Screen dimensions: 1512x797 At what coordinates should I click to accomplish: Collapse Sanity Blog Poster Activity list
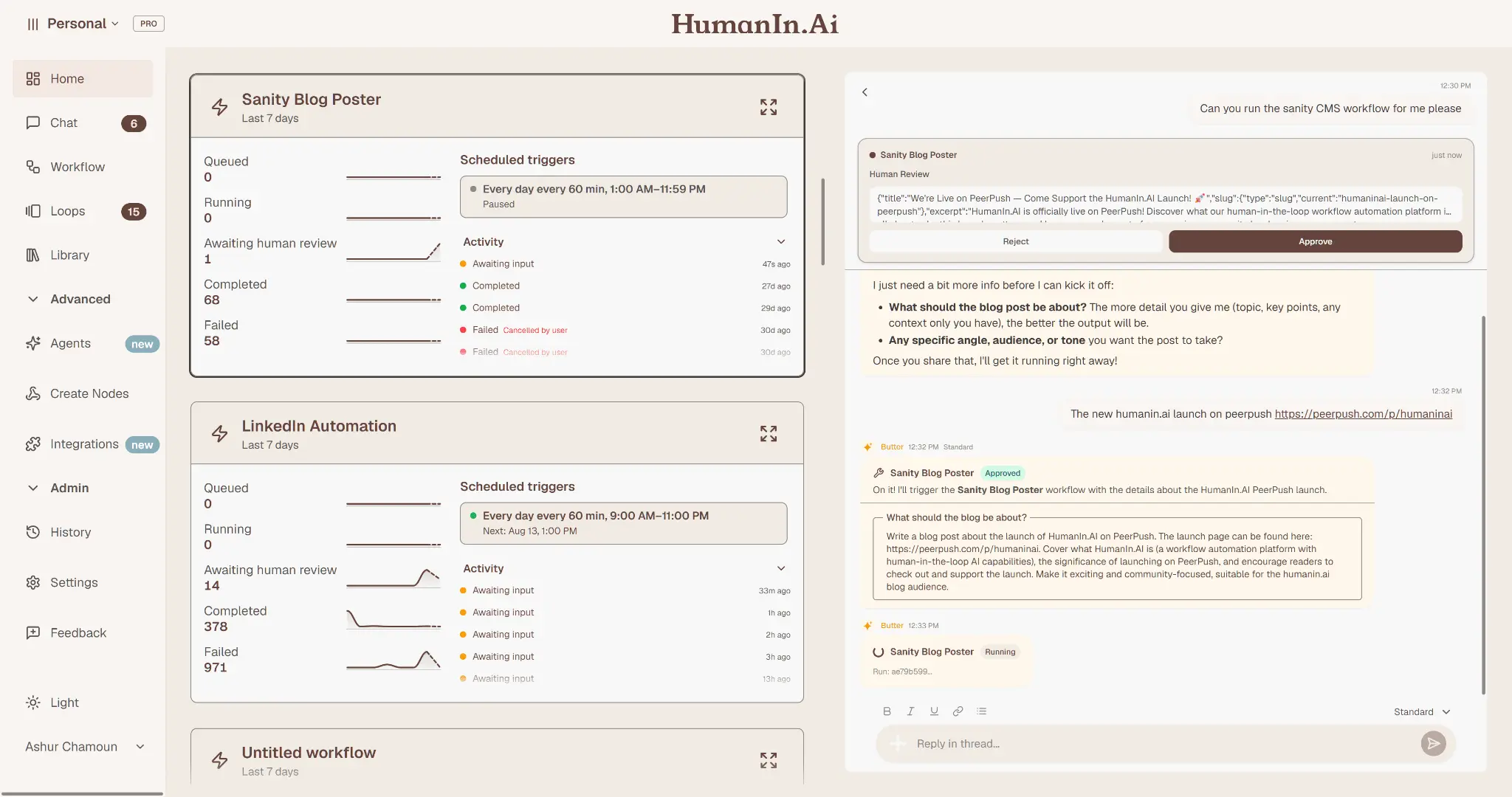[781, 242]
